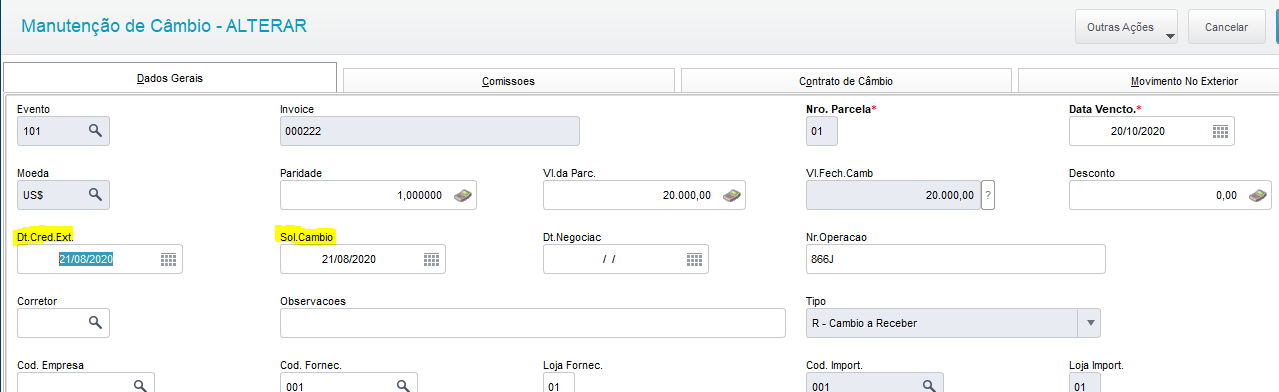Open calendar picker for Sol.Cambio

click(x=431, y=259)
